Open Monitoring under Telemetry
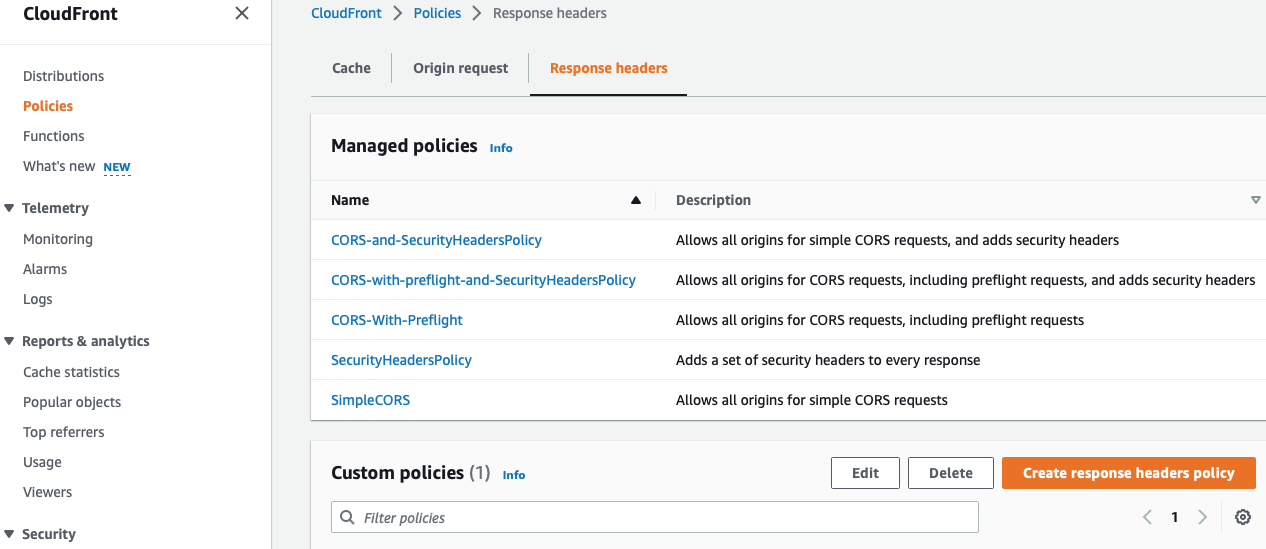The height and width of the screenshot is (549, 1266). click(58, 239)
